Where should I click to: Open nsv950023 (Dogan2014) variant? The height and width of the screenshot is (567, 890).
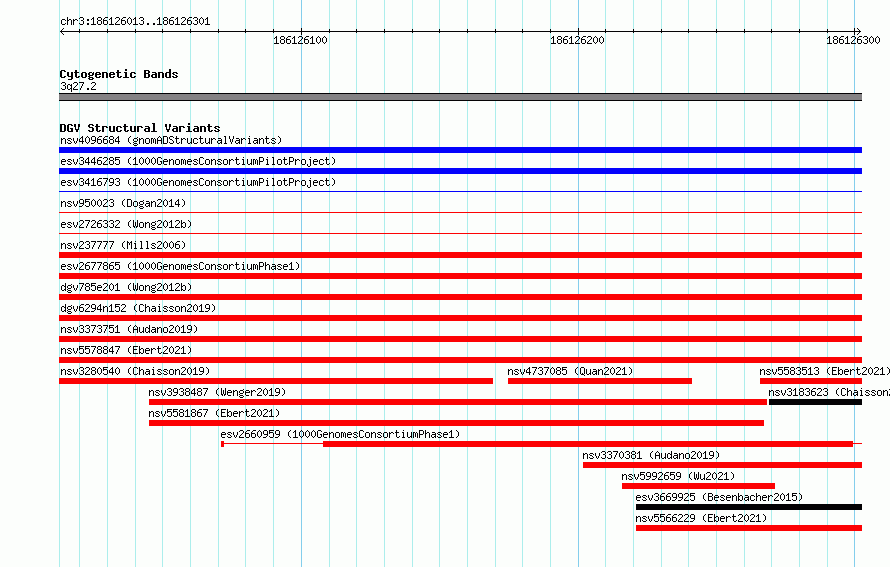coord(123,203)
